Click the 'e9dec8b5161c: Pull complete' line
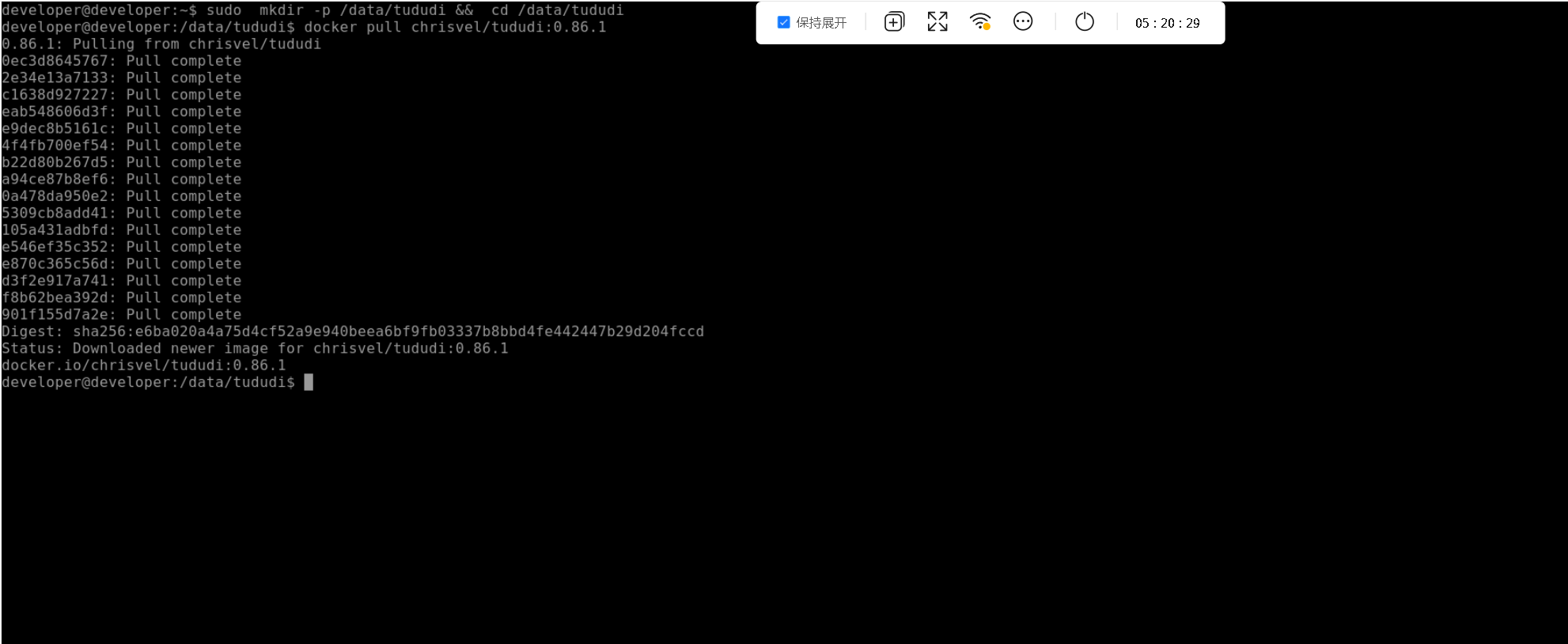 122,128
